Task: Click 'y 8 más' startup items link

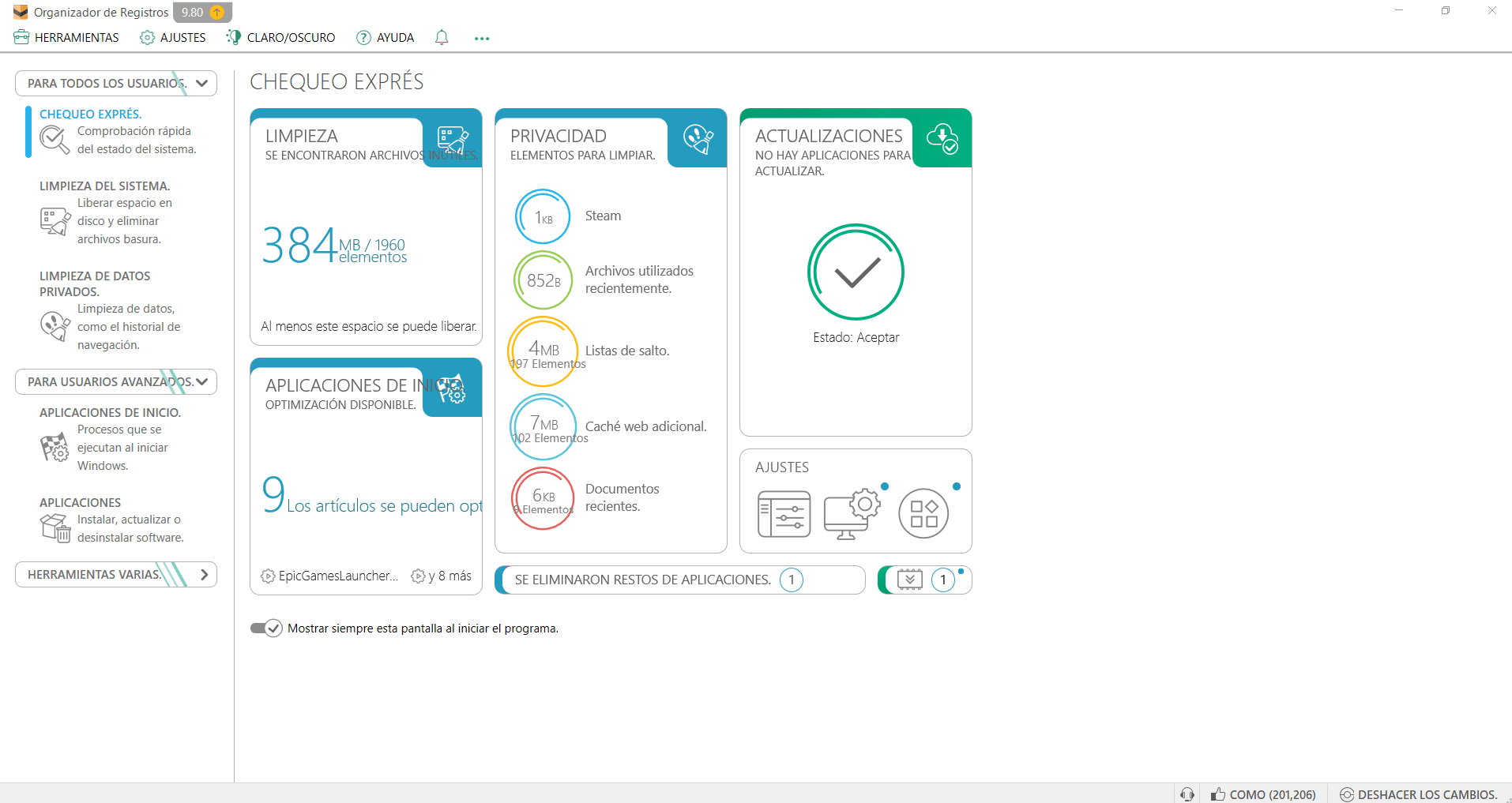Action: pos(442,576)
